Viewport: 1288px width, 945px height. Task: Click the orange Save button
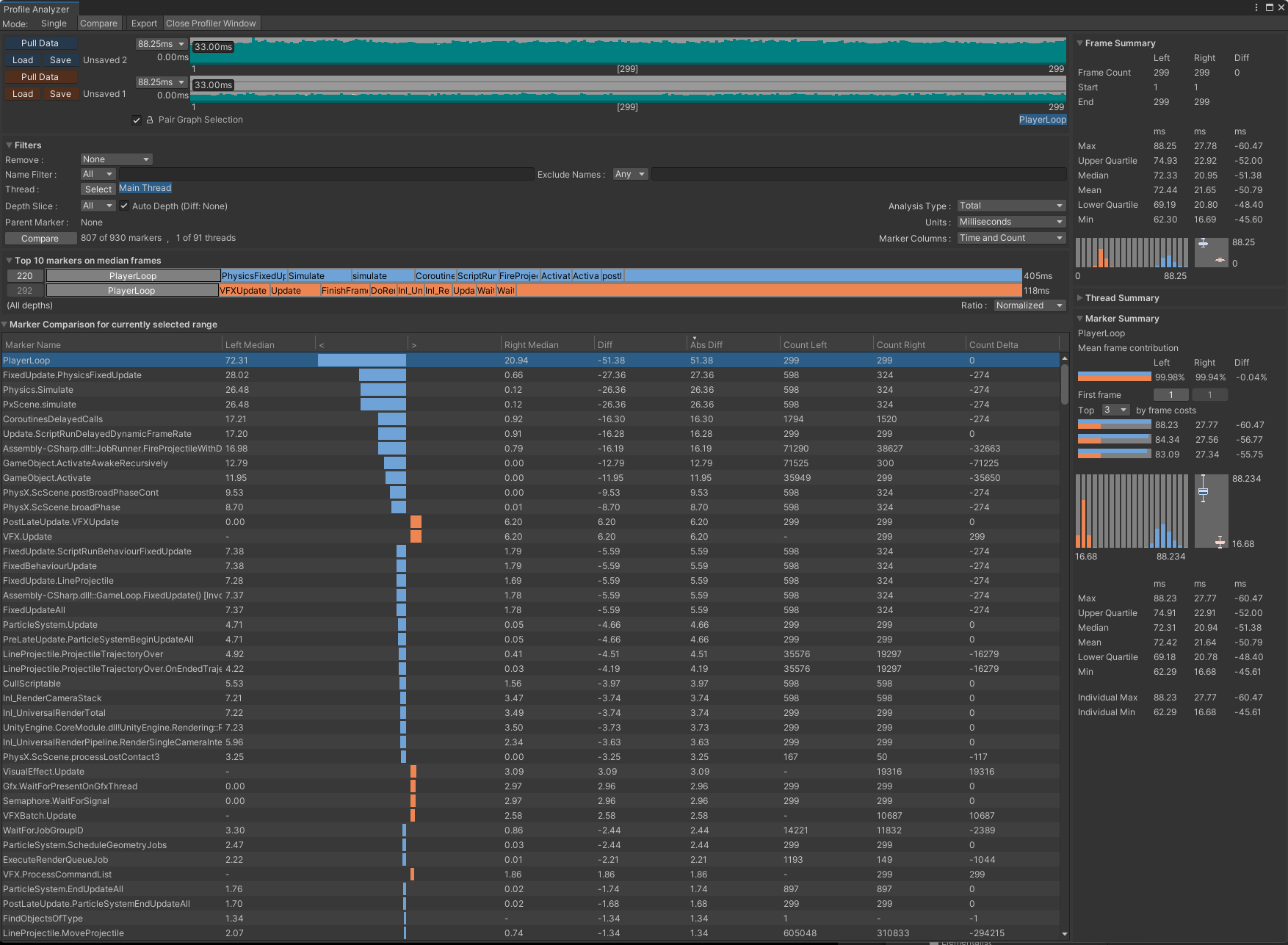point(60,94)
